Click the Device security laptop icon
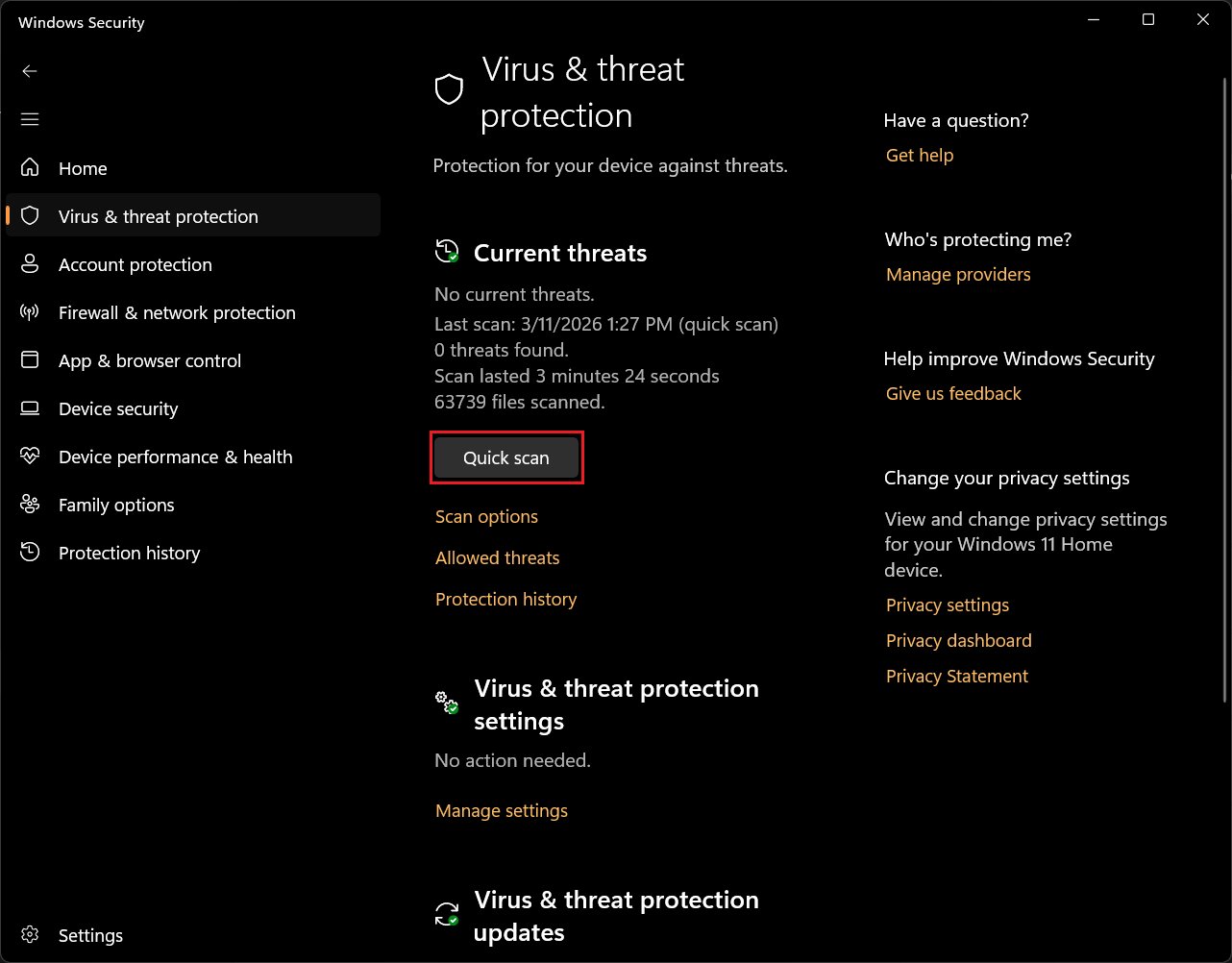 [x=30, y=408]
